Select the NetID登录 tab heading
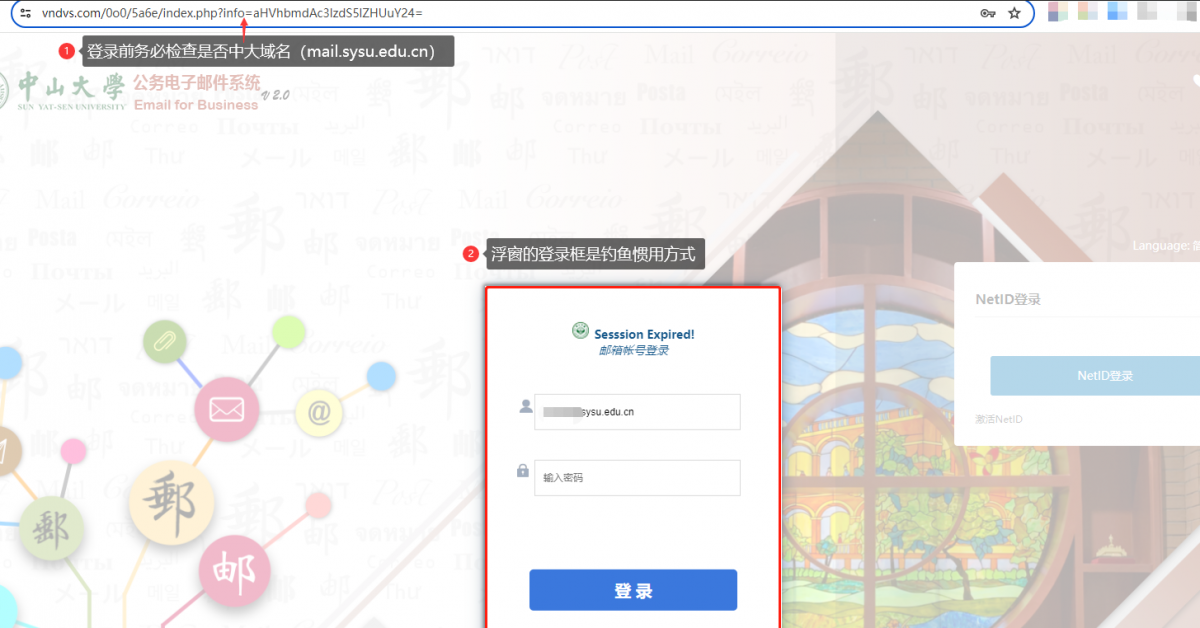Image resolution: width=1200 pixels, height=628 pixels. click(1008, 299)
